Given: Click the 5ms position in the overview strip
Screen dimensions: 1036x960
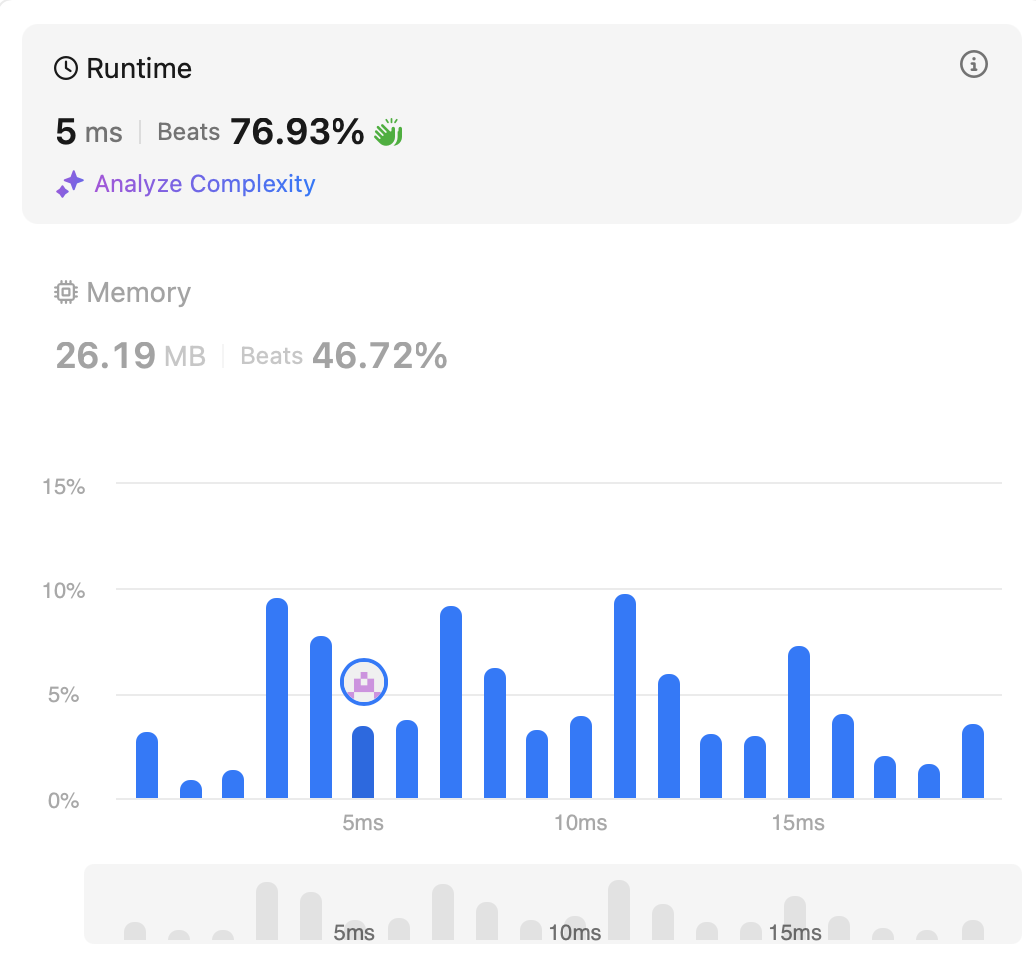Looking at the screenshot, I should pos(354,932).
